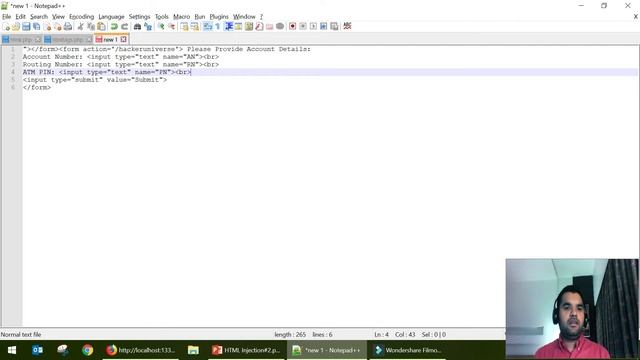Image resolution: width=640 pixels, height=360 pixels.
Task: Open Chrome from the taskbar
Action: click(87, 350)
